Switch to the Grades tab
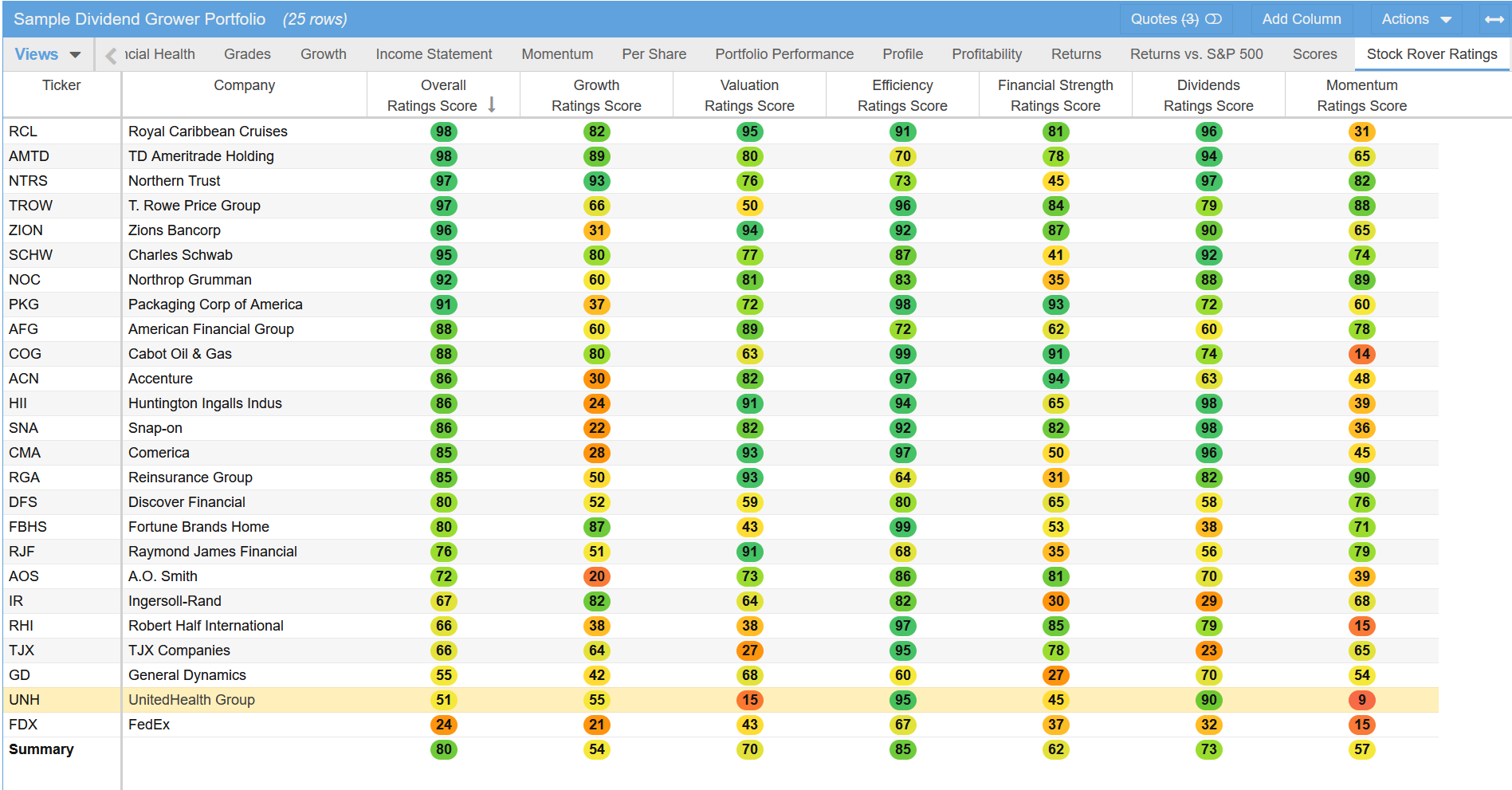This screenshot has height=790, width=1512. pyautogui.click(x=247, y=54)
